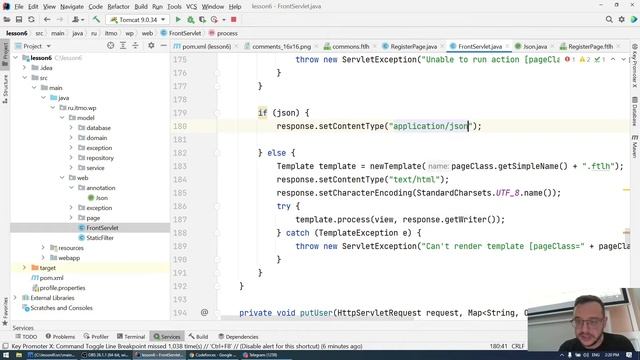The height and width of the screenshot is (360, 640).
Task: Toggle tool window quick access in status bar corner
Action: tap(5, 346)
